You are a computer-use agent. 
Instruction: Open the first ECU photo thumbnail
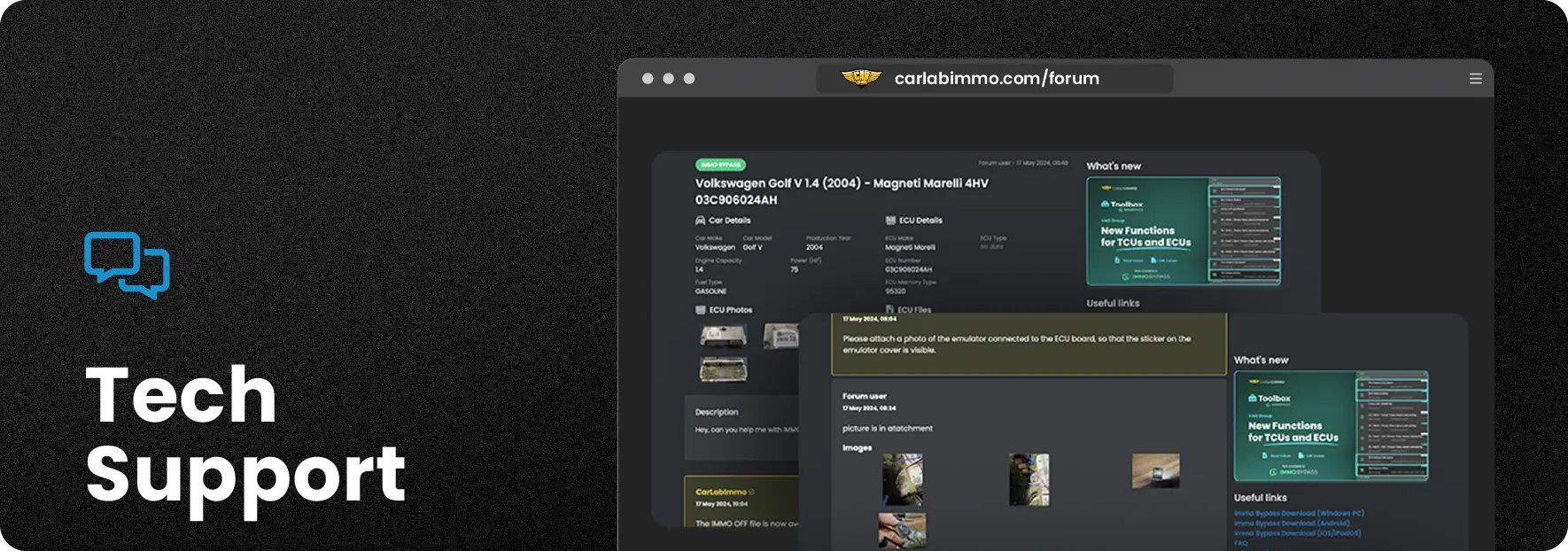(x=723, y=336)
